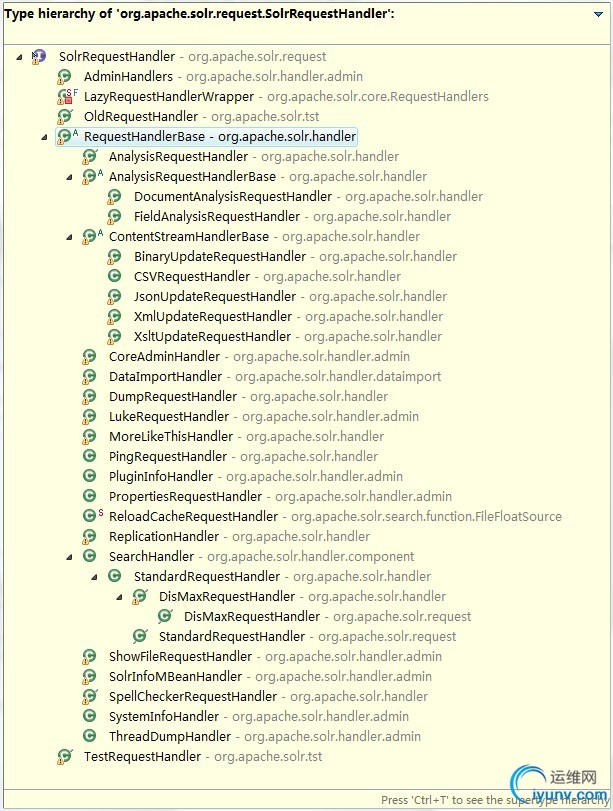Click the AdminHandlers class icon
This screenshot has height=811, width=613.
tap(64, 77)
